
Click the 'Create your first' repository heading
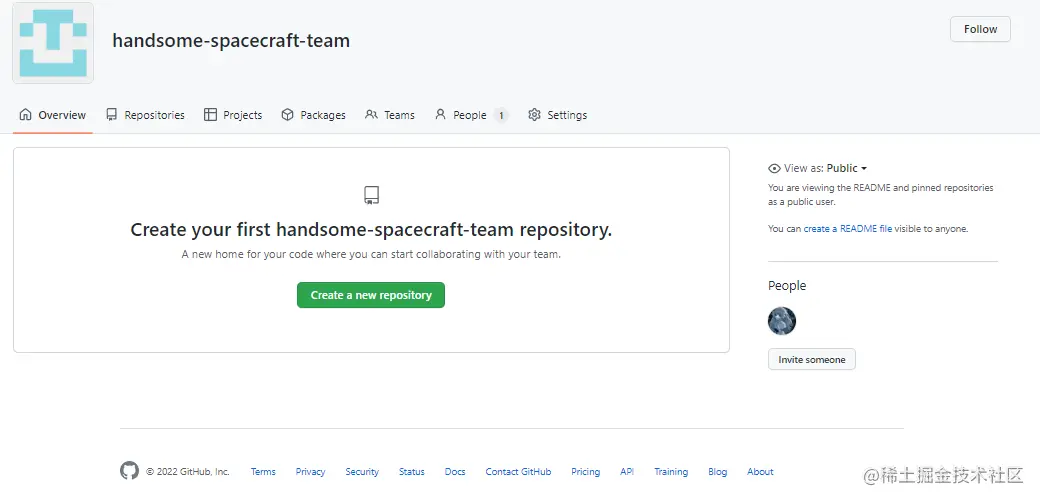point(371,230)
